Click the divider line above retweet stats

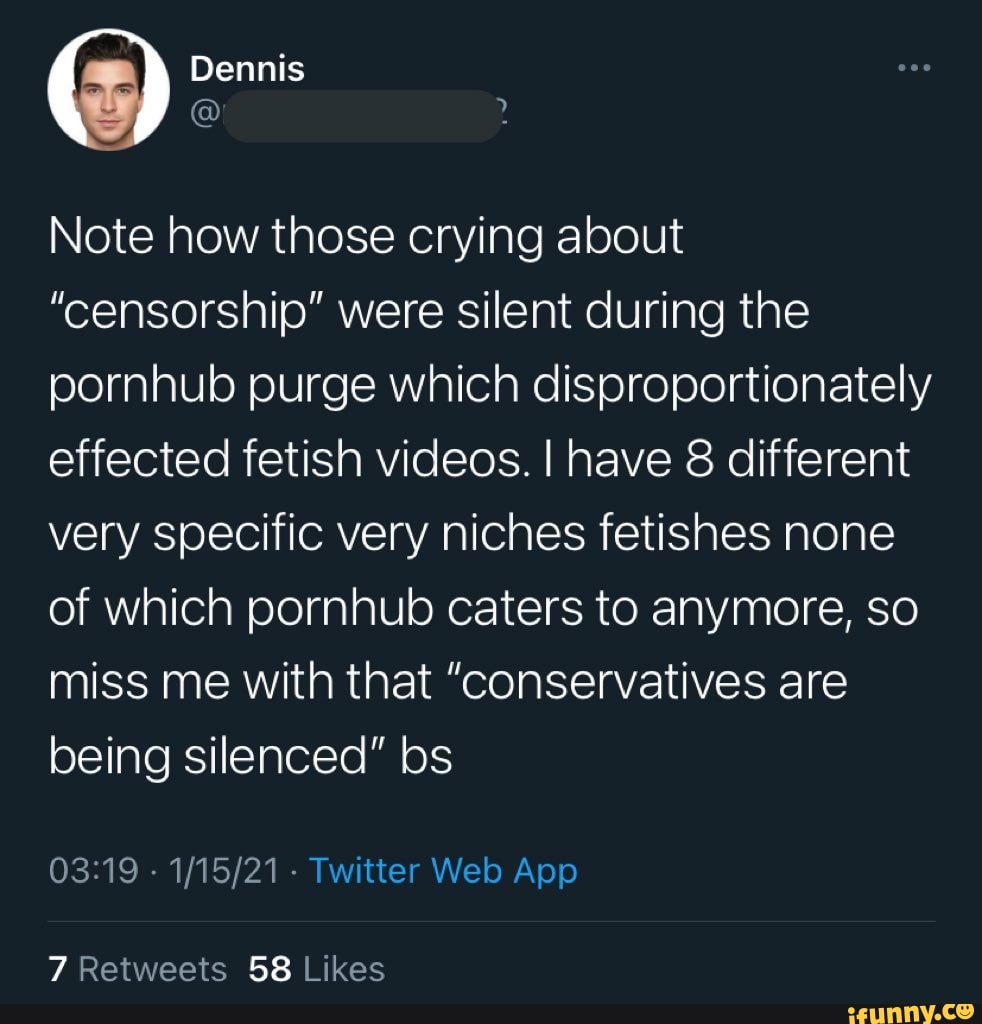(x=491, y=920)
